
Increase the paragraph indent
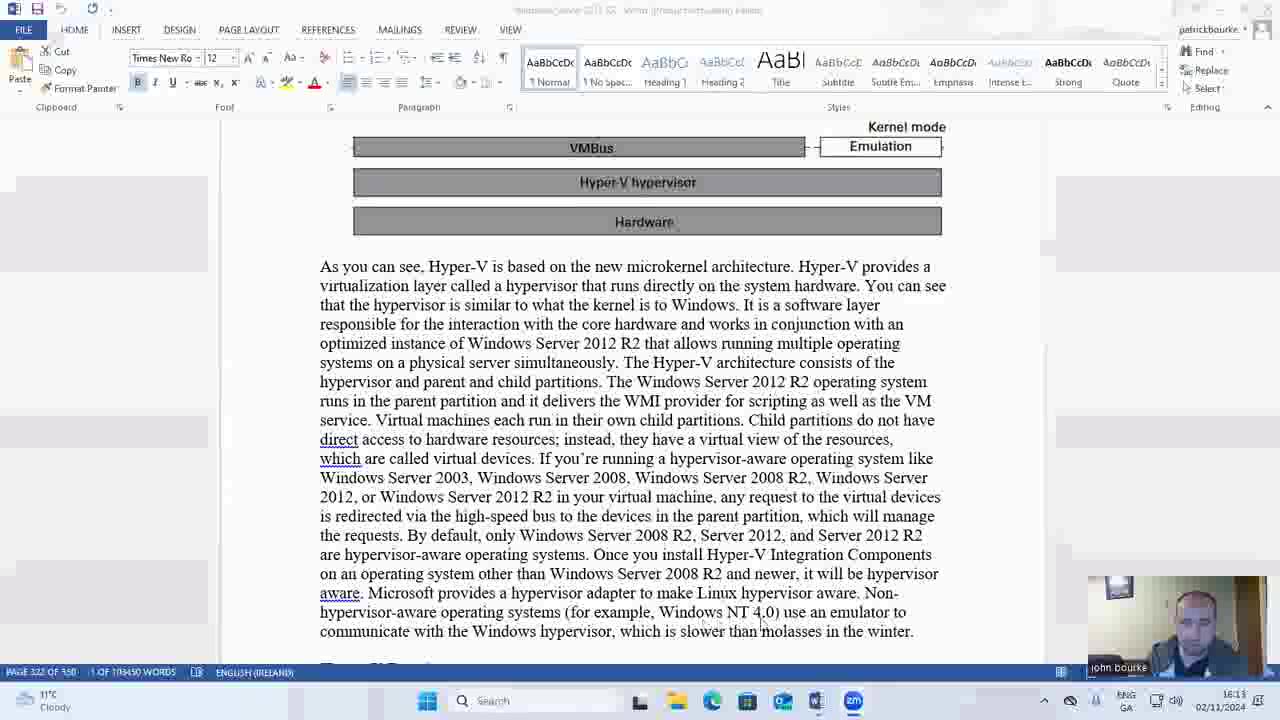click(454, 57)
